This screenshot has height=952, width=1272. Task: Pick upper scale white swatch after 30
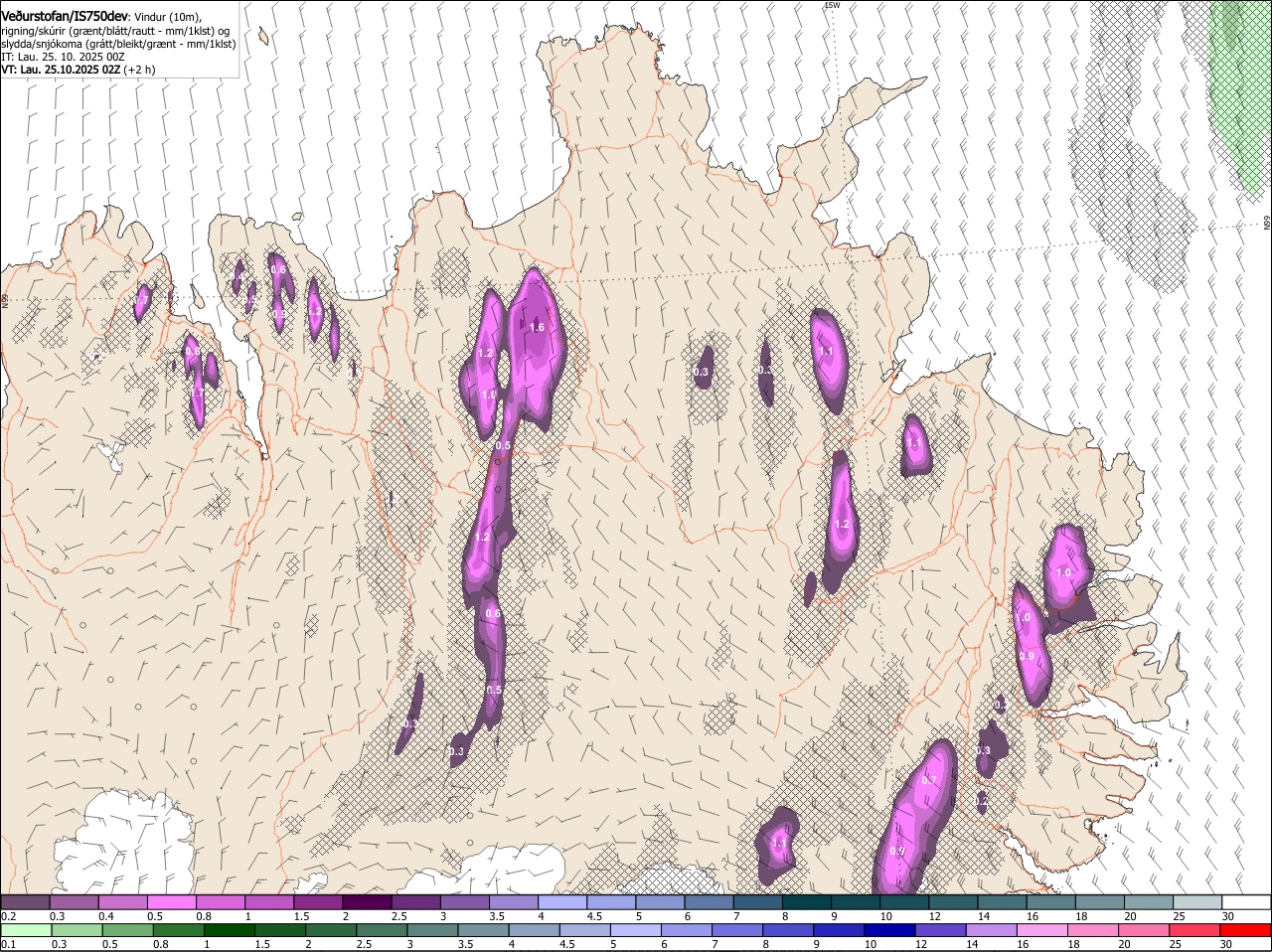click(1246, 901)
